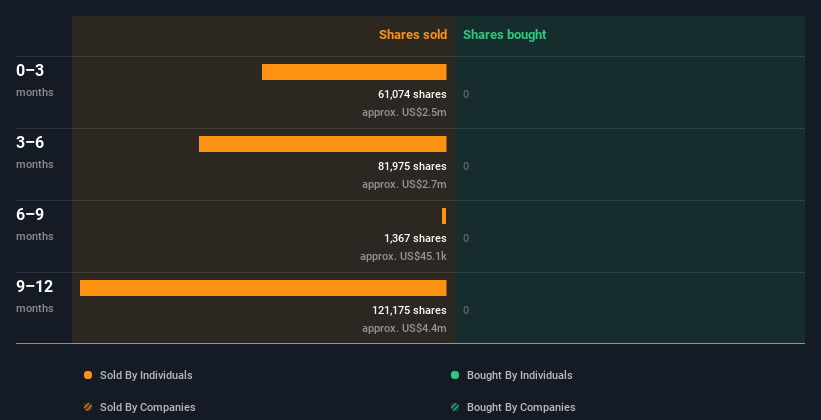Click the 81,975 shares value

pos(412,166)
